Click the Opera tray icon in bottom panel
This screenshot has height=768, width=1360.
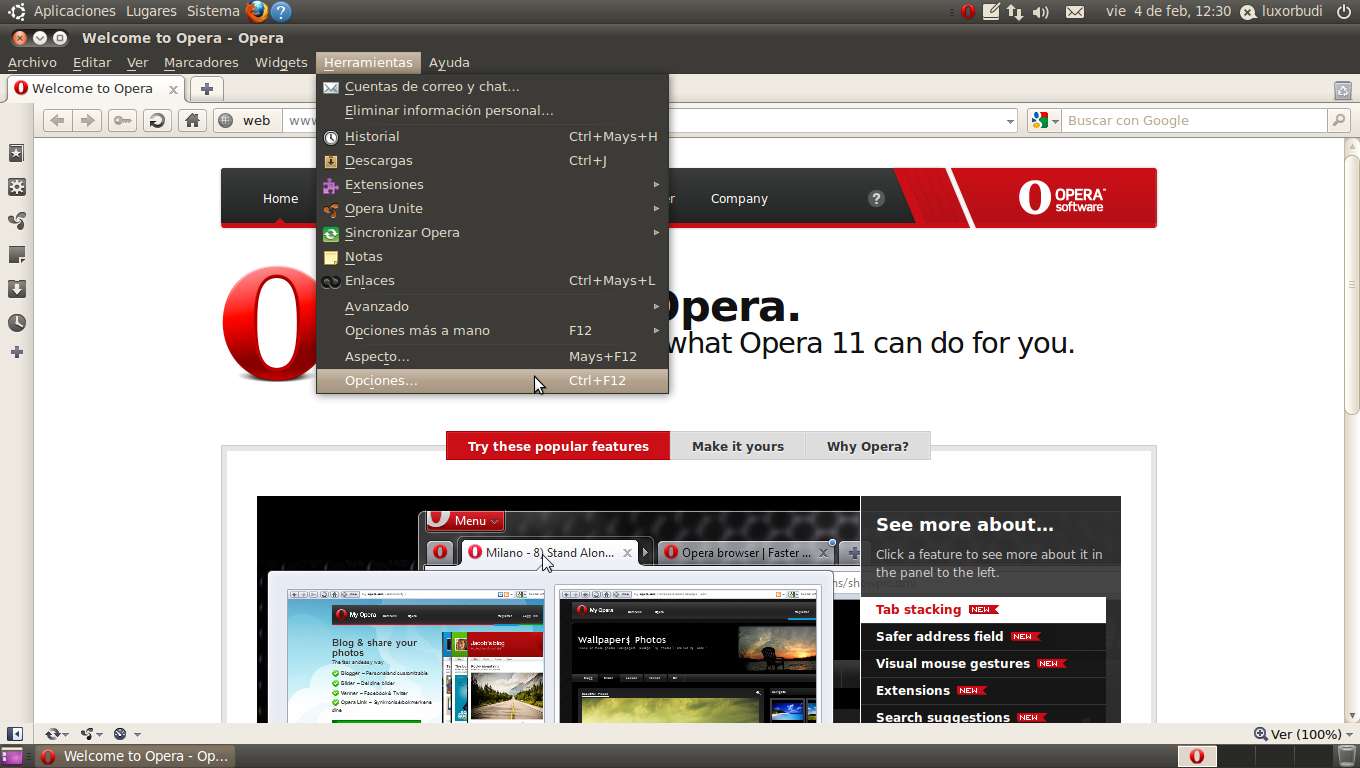pyautogui.click(x=1196, y=756)
